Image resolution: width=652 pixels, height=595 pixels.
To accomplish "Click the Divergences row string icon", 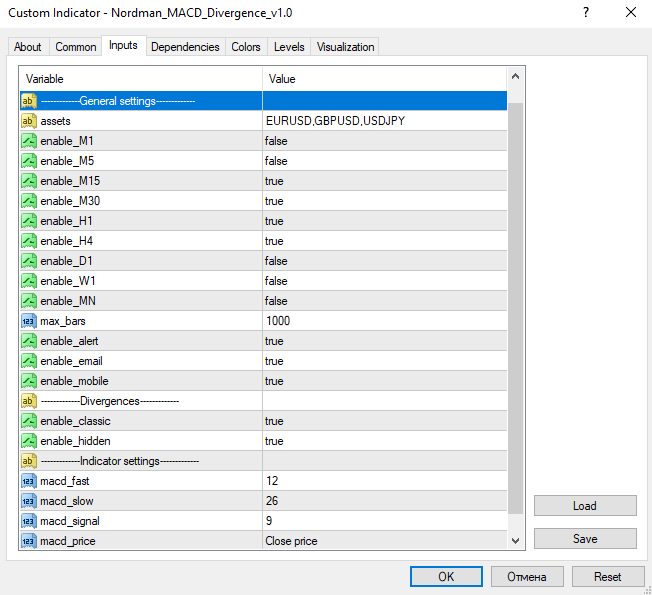I will point(29,401).
